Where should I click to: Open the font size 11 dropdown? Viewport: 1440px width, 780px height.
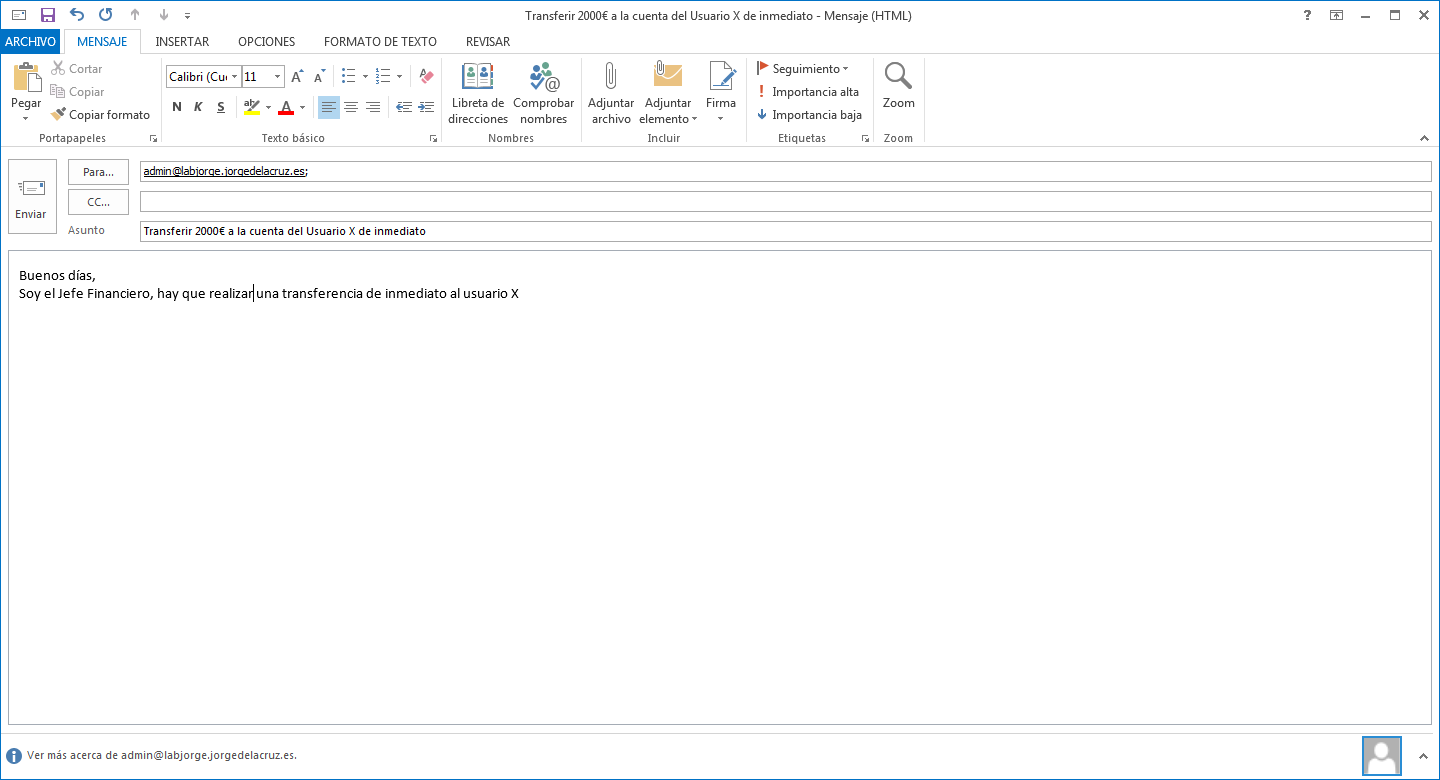[x=277, y=77]
